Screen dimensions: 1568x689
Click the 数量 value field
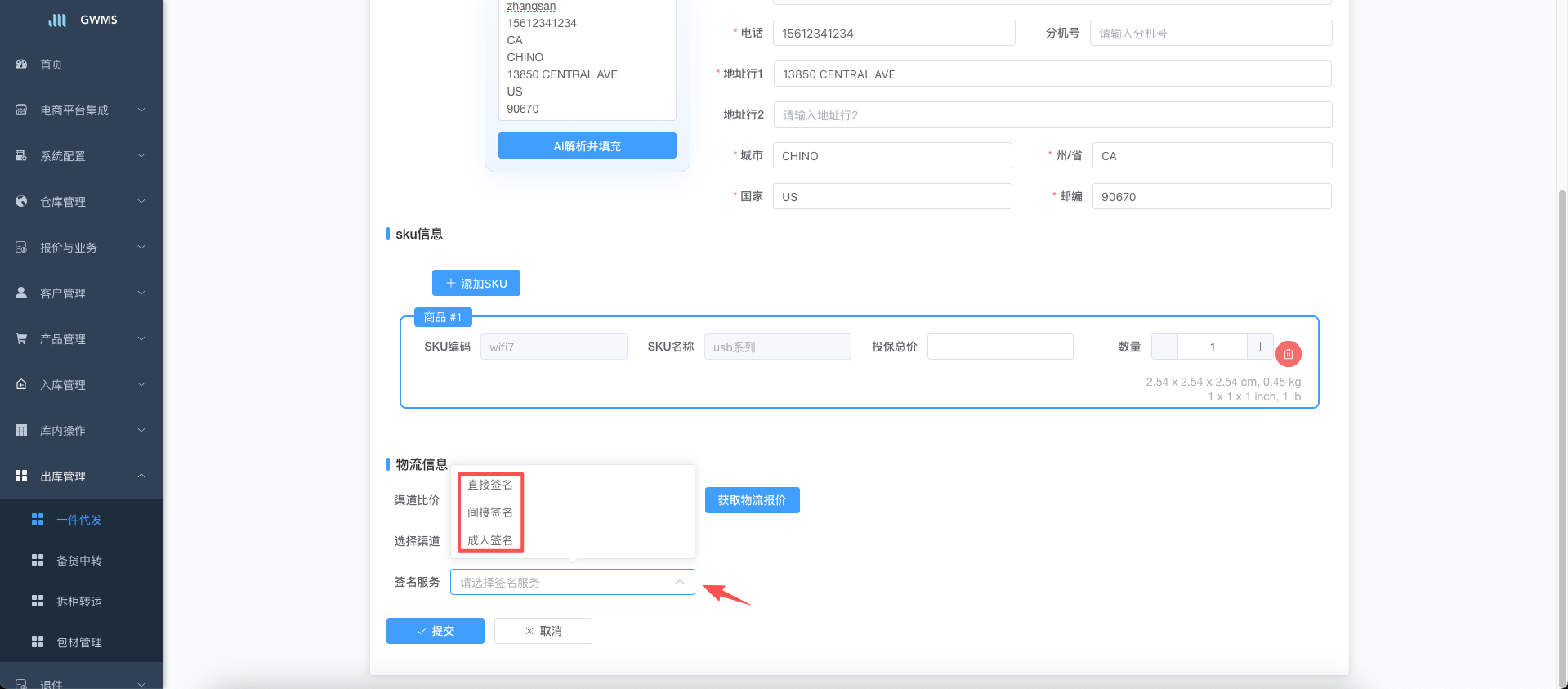1213,347
